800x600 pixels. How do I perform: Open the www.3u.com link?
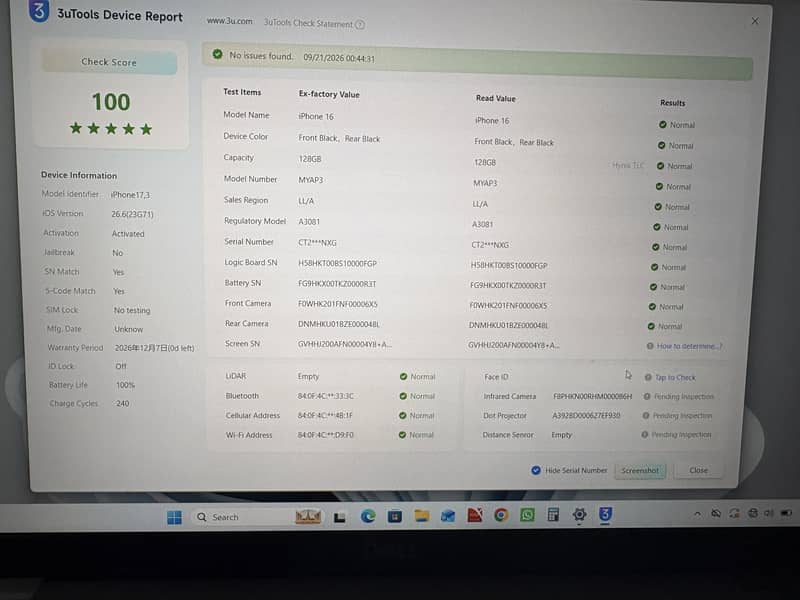coord(230,21)
